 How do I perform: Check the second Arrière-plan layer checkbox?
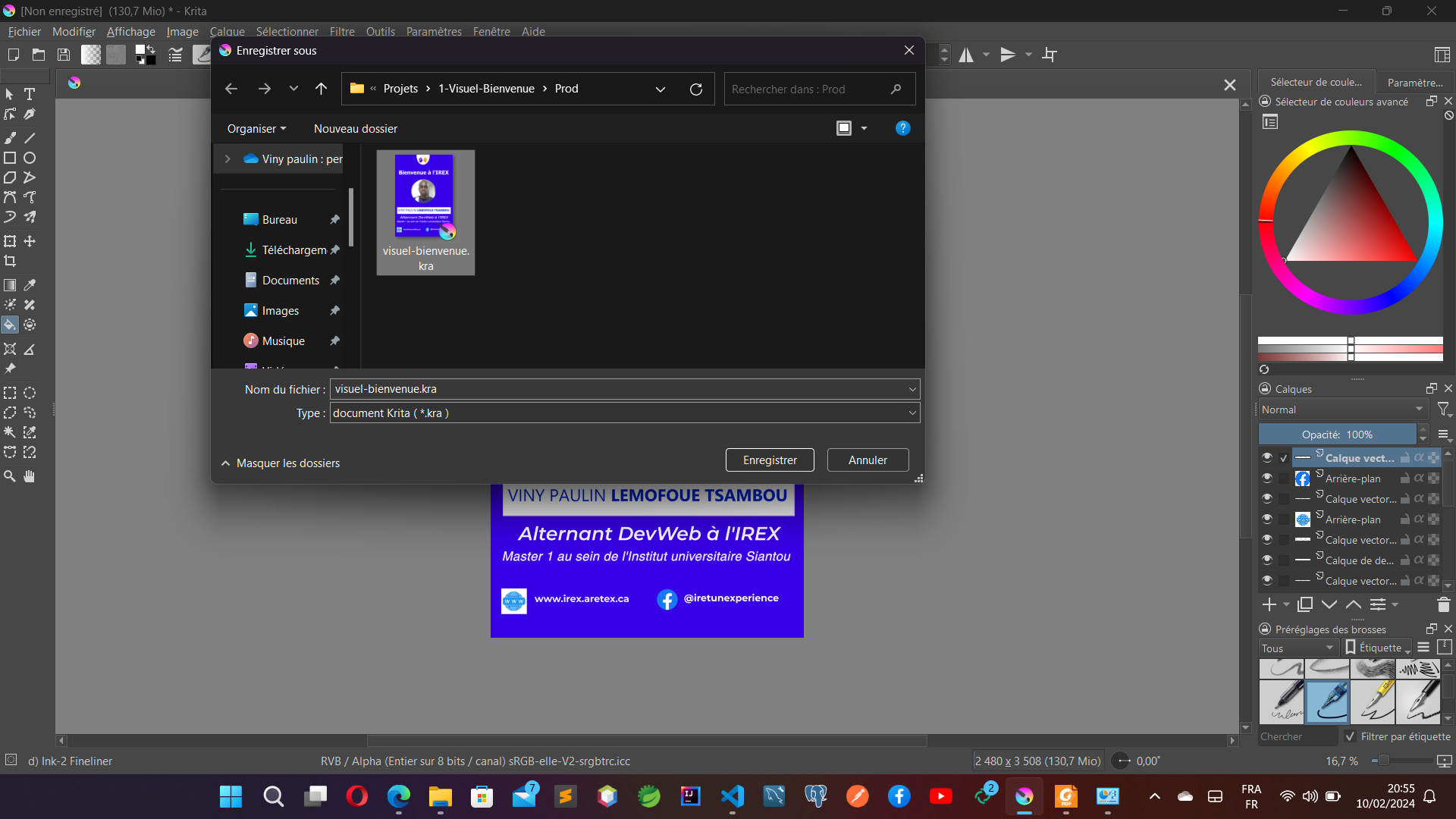pyautogui.click(x=1284, y=519)
